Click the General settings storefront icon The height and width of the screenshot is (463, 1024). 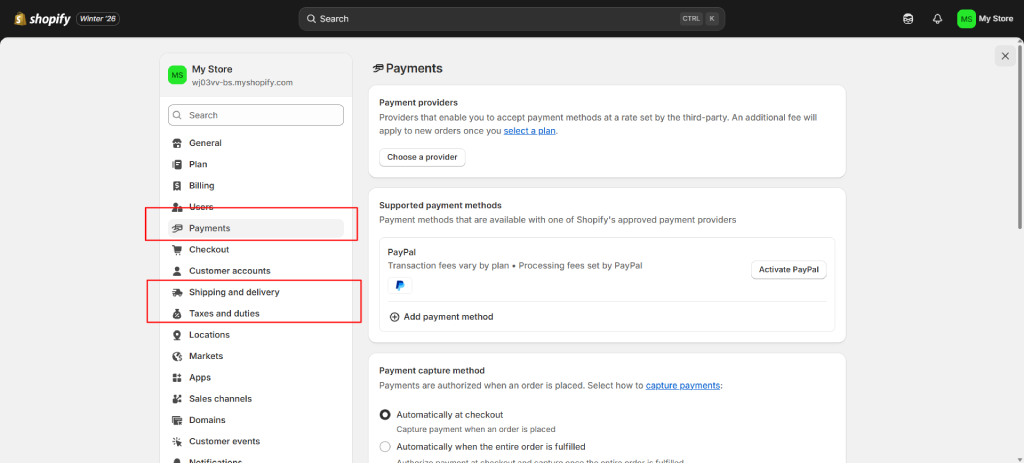click(176, 143)
